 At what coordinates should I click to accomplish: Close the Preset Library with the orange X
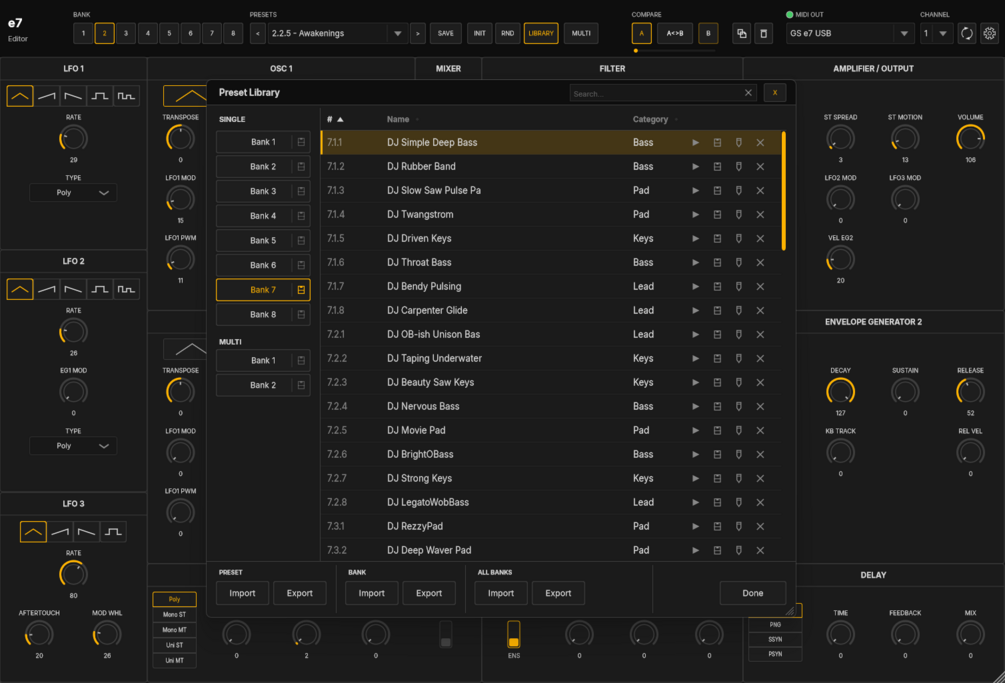point(775,93)
